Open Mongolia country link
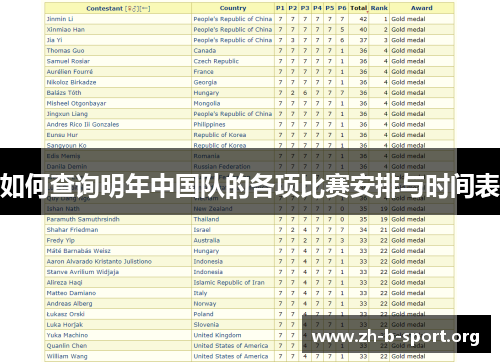The image size is (500, 362). [207, 103]
